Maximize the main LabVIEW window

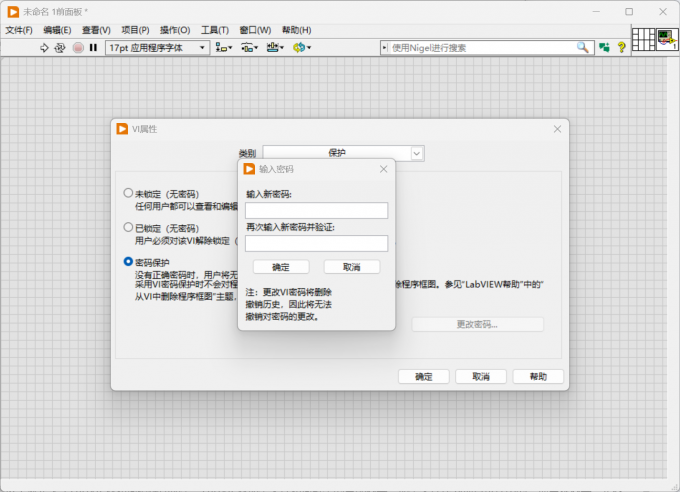pyautogui.click(x=629, y=12)
